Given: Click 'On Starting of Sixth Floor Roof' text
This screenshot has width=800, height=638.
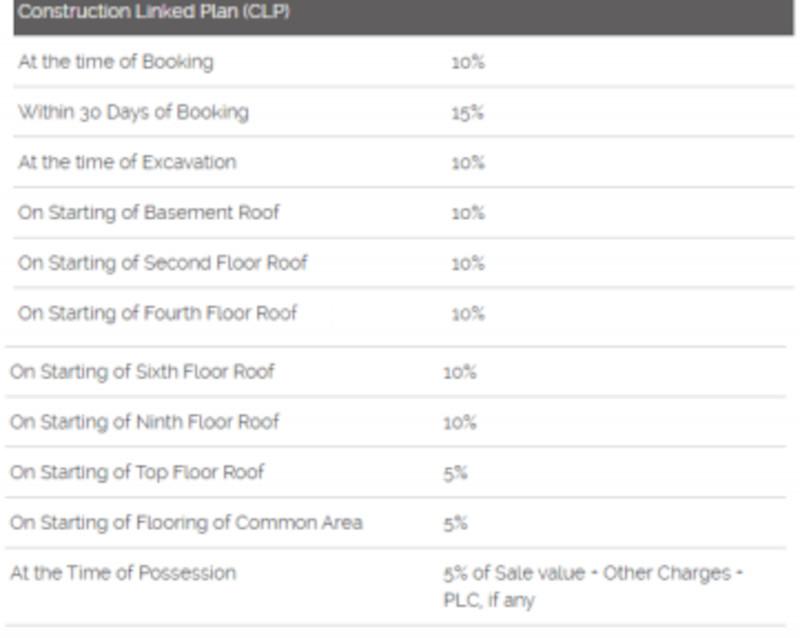Looking at the screenshot, I should [142, 372].
